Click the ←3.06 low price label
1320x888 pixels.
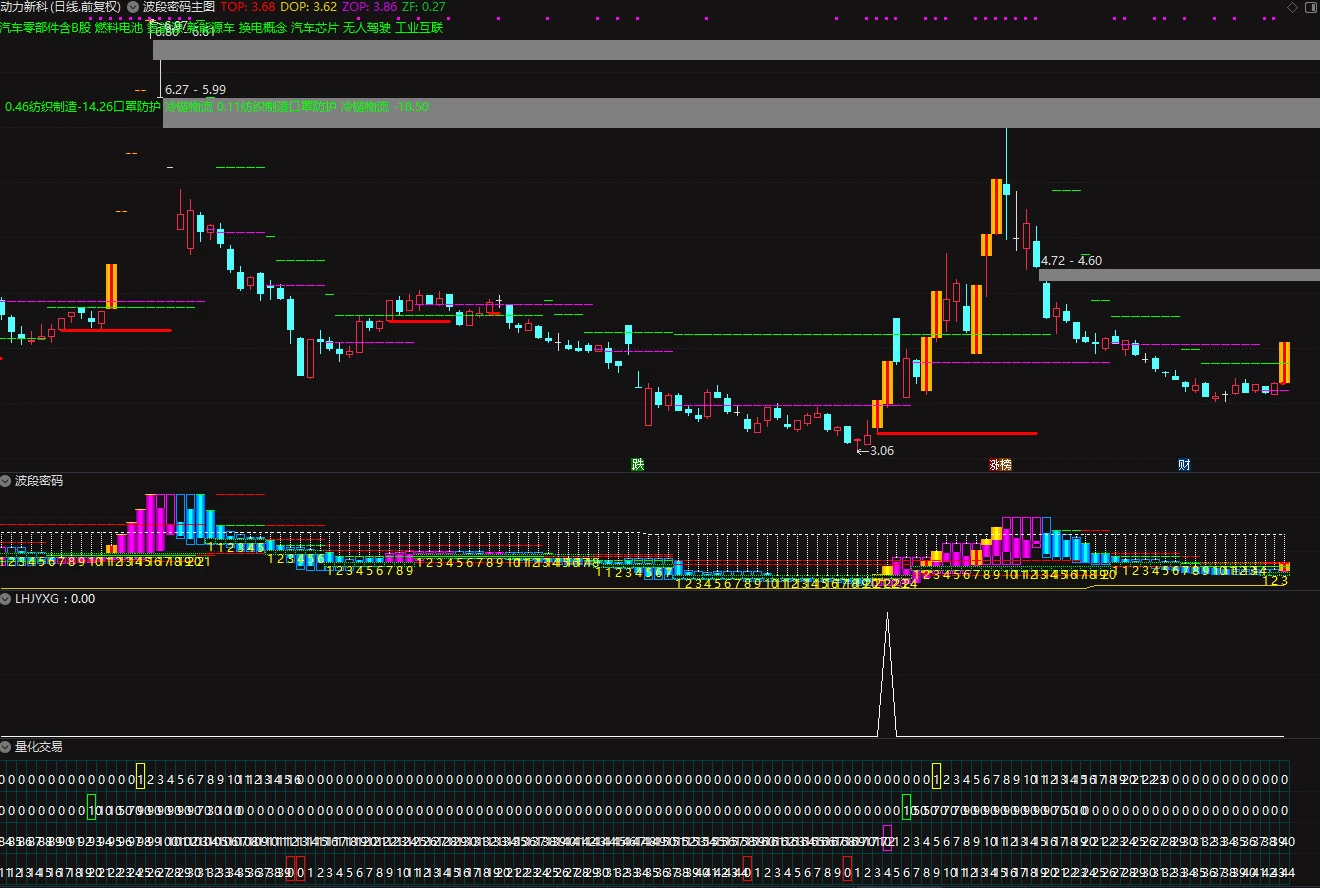pyautogui.click(x=875, y=451)
